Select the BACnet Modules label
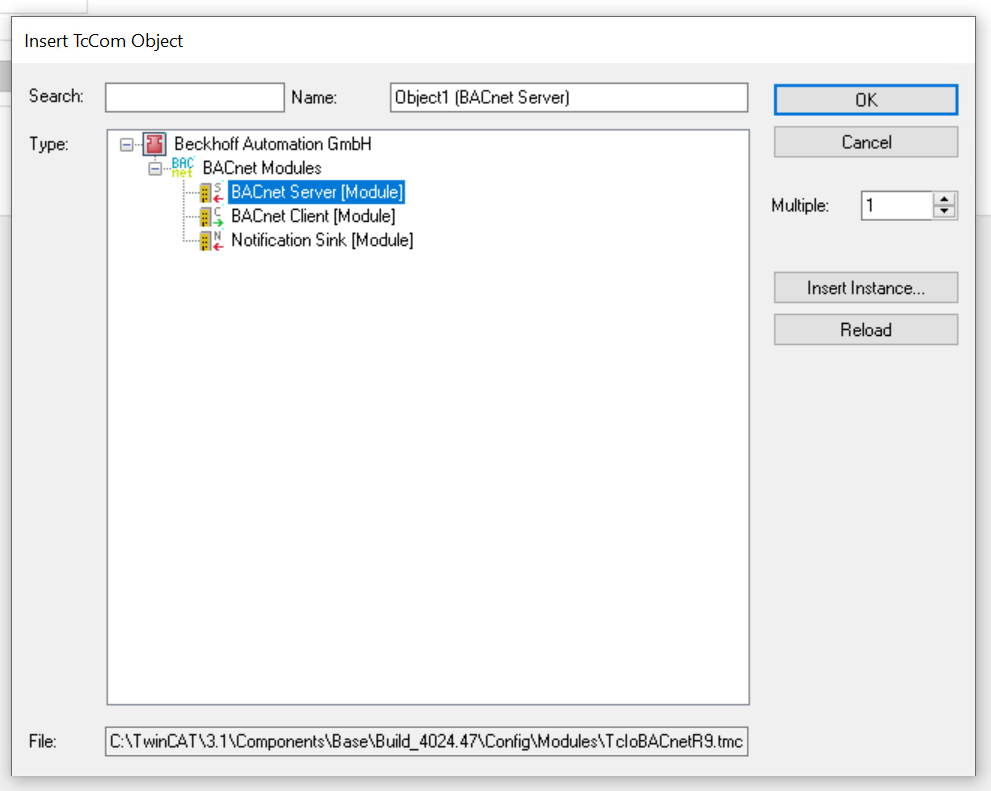Image resolution: width=991 pixels, height=791 pixels. 262,168
